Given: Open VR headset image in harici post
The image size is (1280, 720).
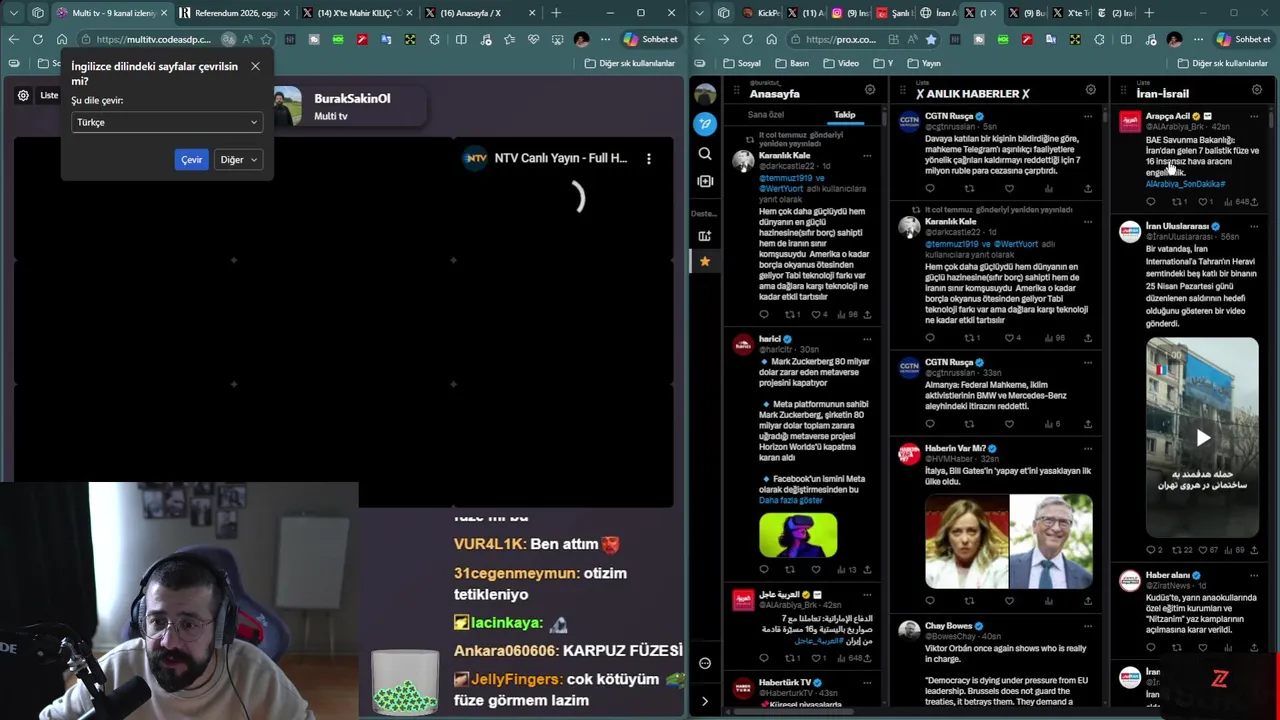Looking at the screenshot, I should point(798,534).
